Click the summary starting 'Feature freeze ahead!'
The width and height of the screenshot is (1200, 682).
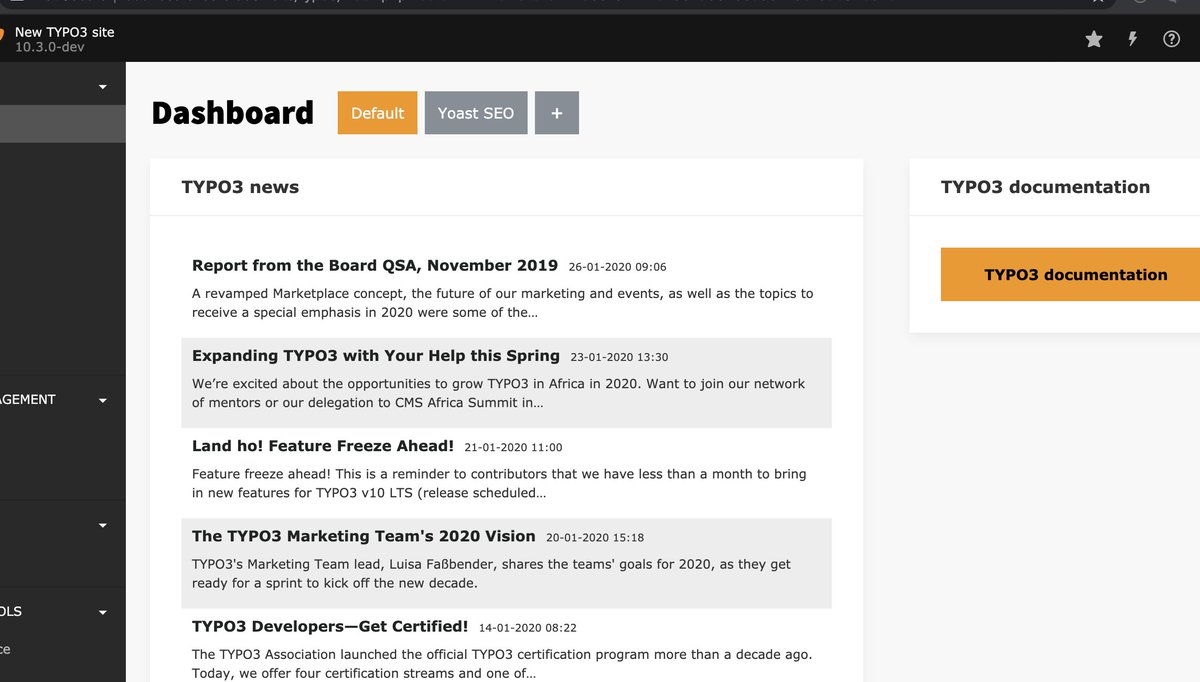pos(499,483)
